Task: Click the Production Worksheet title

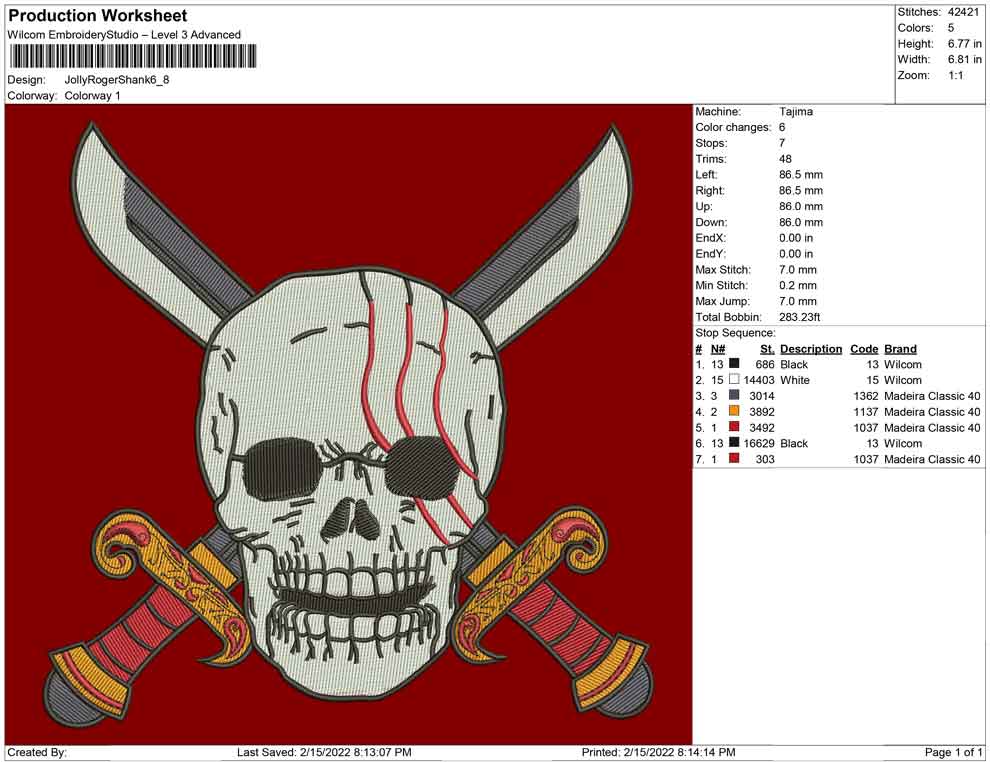Action: pos(98,16)
